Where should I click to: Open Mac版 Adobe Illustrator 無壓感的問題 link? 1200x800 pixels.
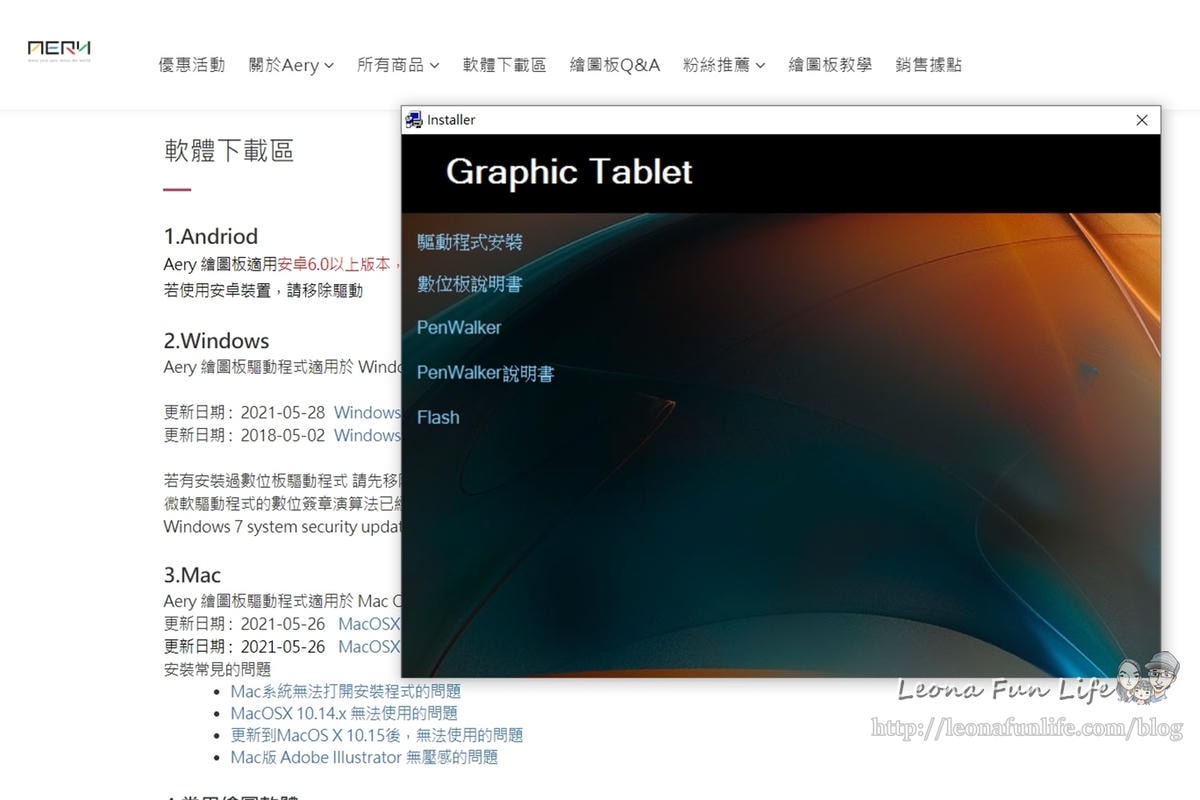(x=364, y=757)
